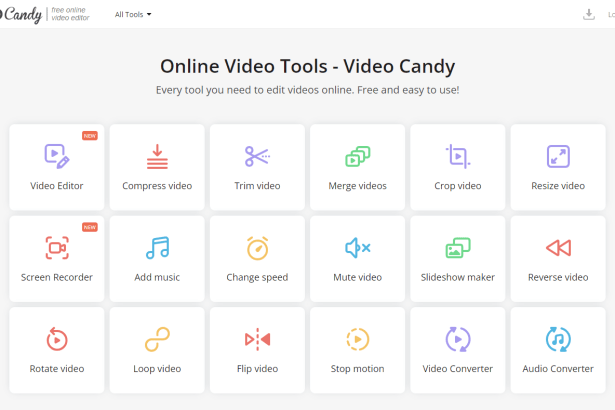This screenshot has width=615, height=410.
Task: Select the "Rotate video" label
Action: point(57,368)
